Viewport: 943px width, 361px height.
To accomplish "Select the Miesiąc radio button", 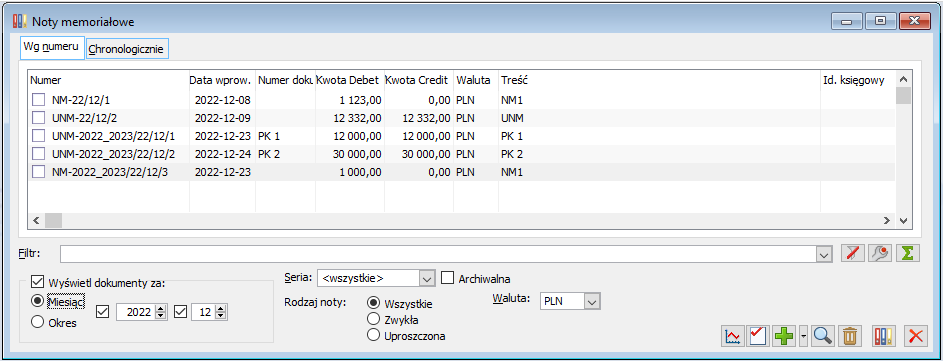I will click(37, 300).
